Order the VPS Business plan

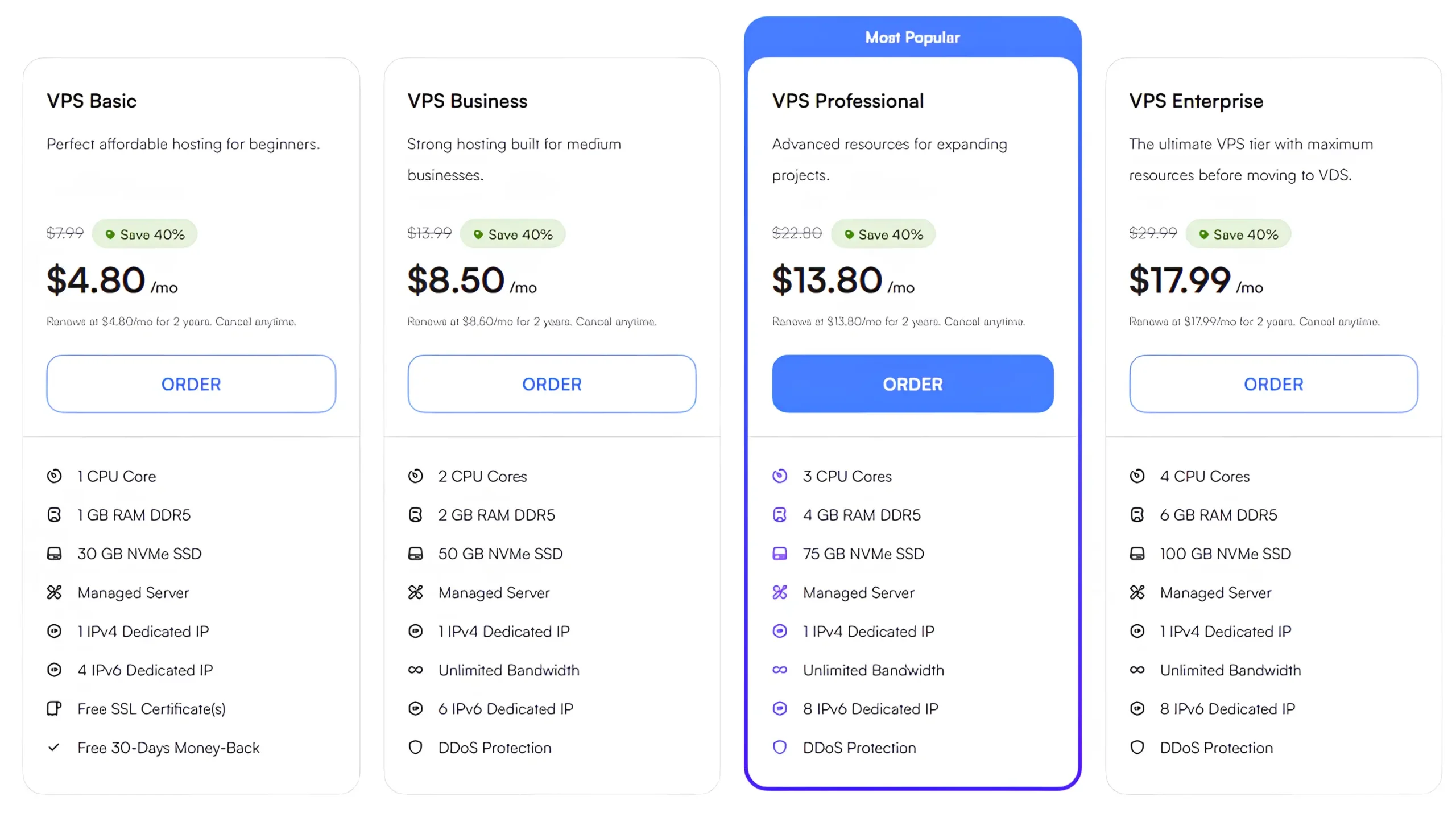551,384
